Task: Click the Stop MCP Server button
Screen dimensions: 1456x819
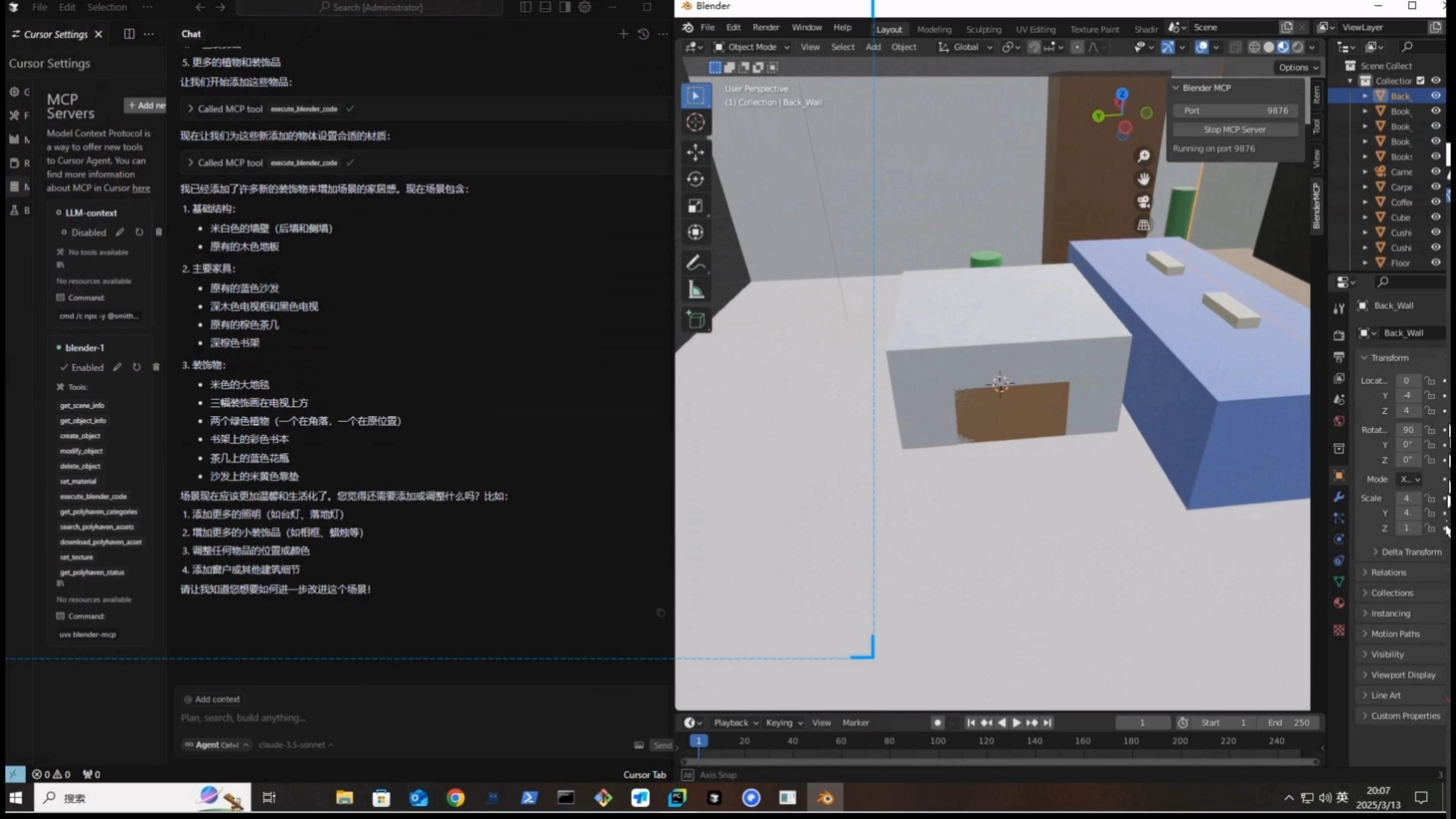Action: click(1235, 129)
